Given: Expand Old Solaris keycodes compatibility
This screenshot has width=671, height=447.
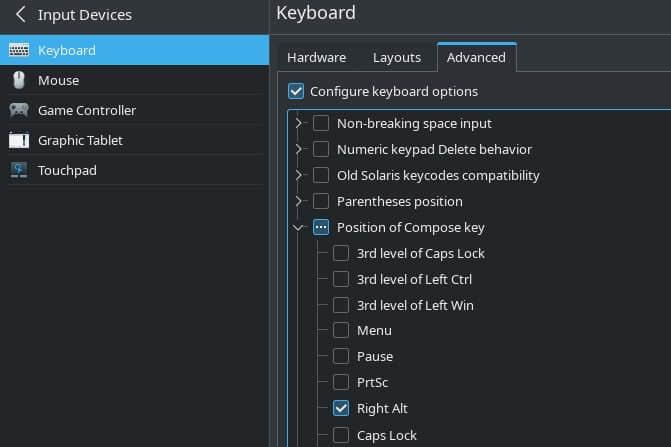Looking at the screenshot, I should pos(299,175).
